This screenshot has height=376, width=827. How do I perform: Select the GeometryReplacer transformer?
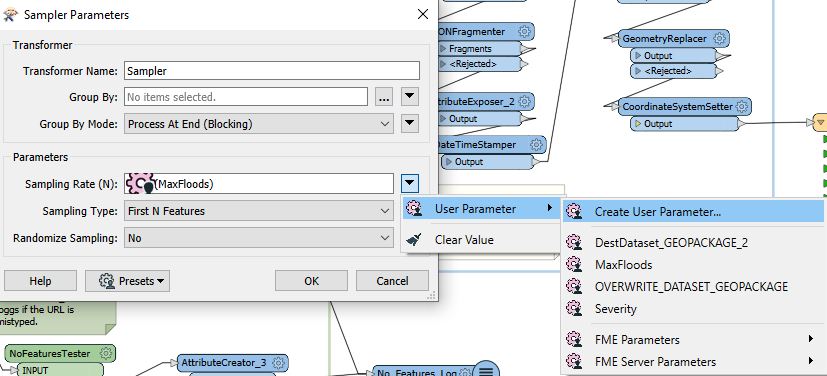pyautogui.click(x=674, y=38)
